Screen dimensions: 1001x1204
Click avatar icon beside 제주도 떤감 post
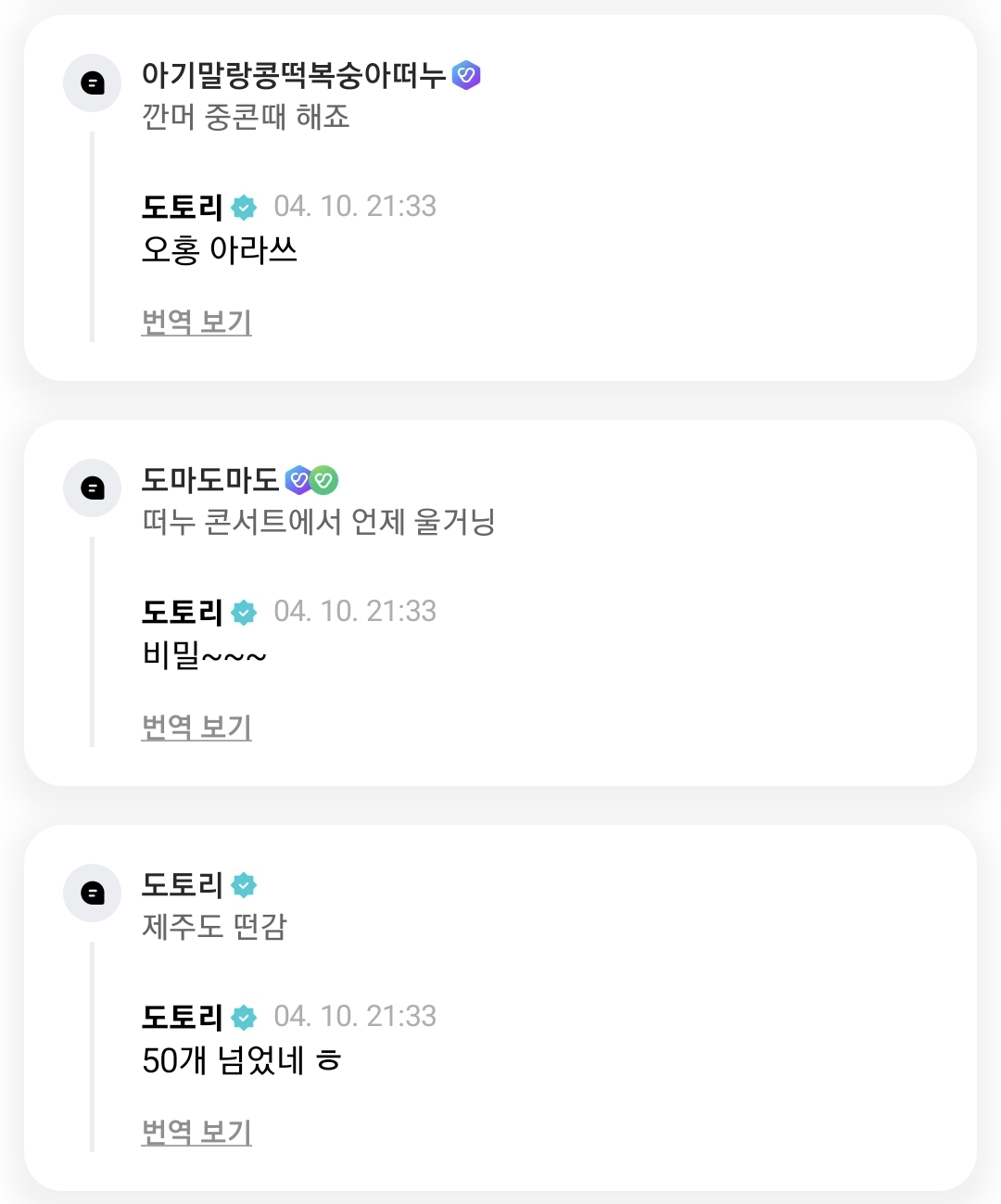(92, 893)
